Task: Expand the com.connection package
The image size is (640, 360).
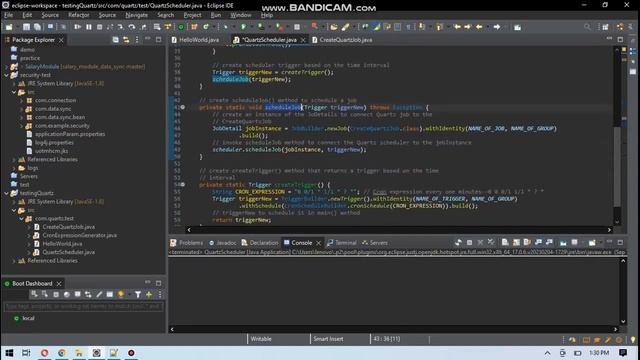Action: click(22, 100)
